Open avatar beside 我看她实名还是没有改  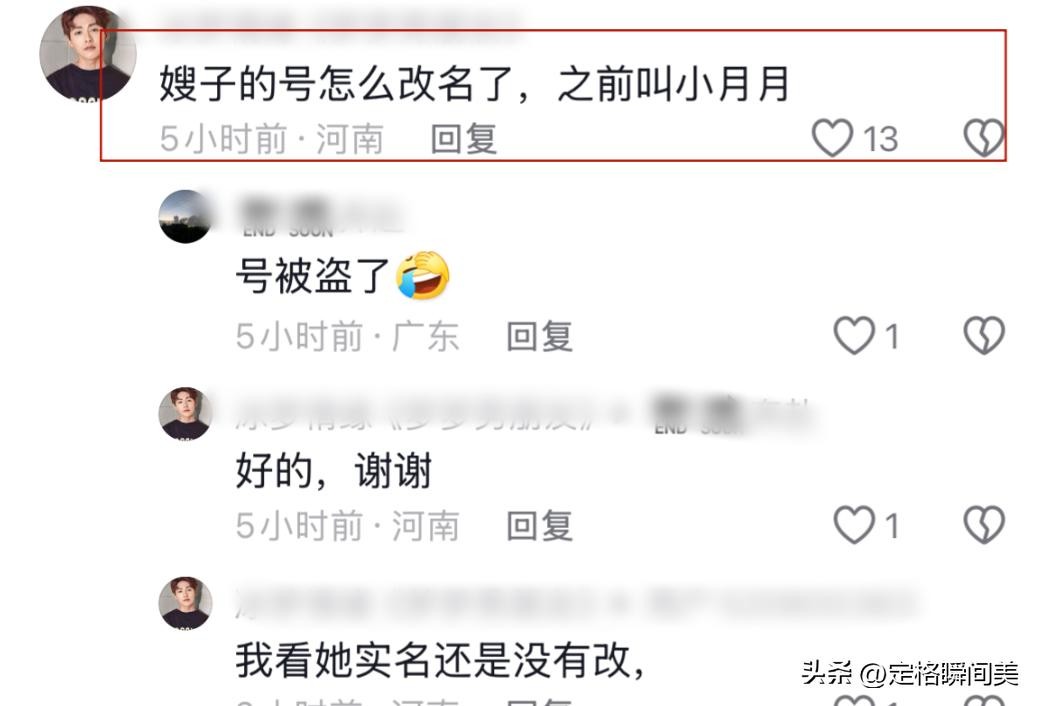(x=186, y=603)
